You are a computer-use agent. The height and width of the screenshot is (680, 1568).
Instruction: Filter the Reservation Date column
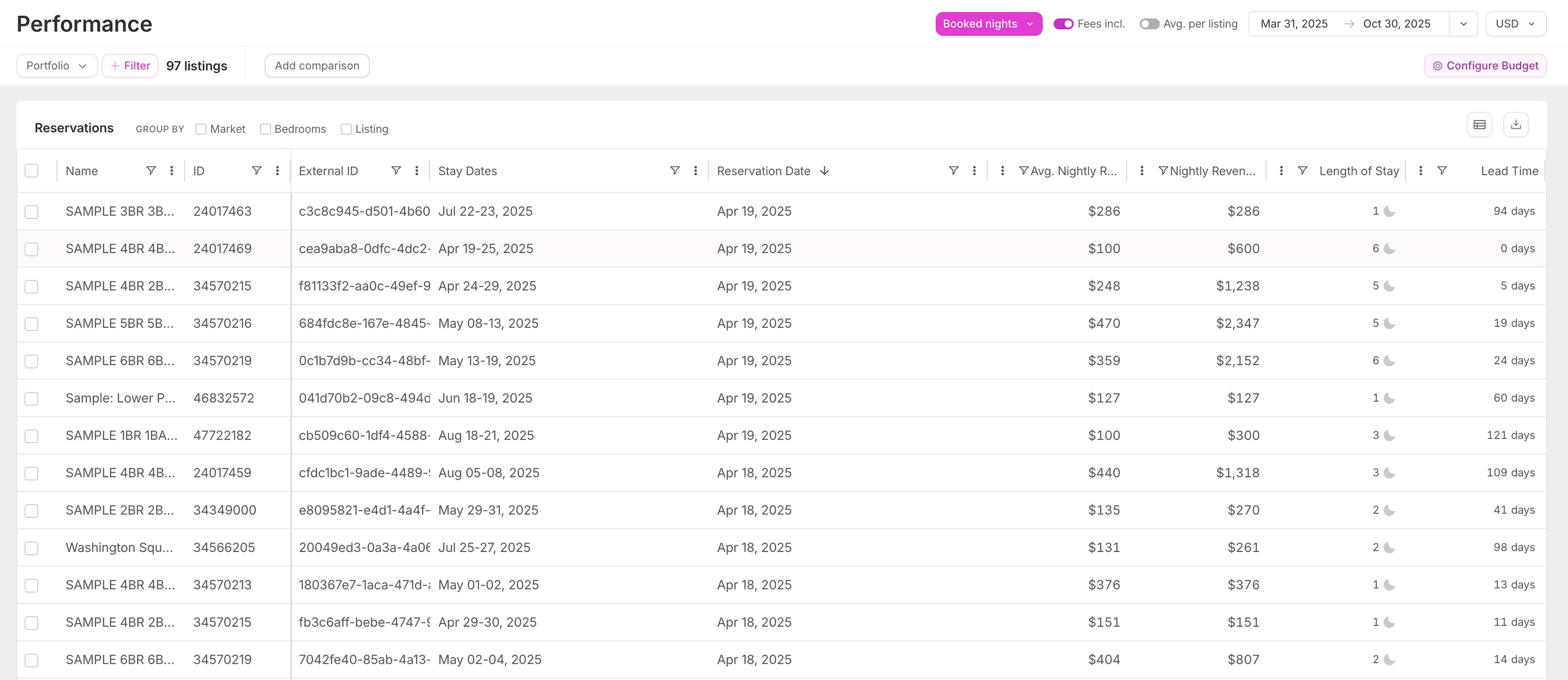click(x=954, y=170)
